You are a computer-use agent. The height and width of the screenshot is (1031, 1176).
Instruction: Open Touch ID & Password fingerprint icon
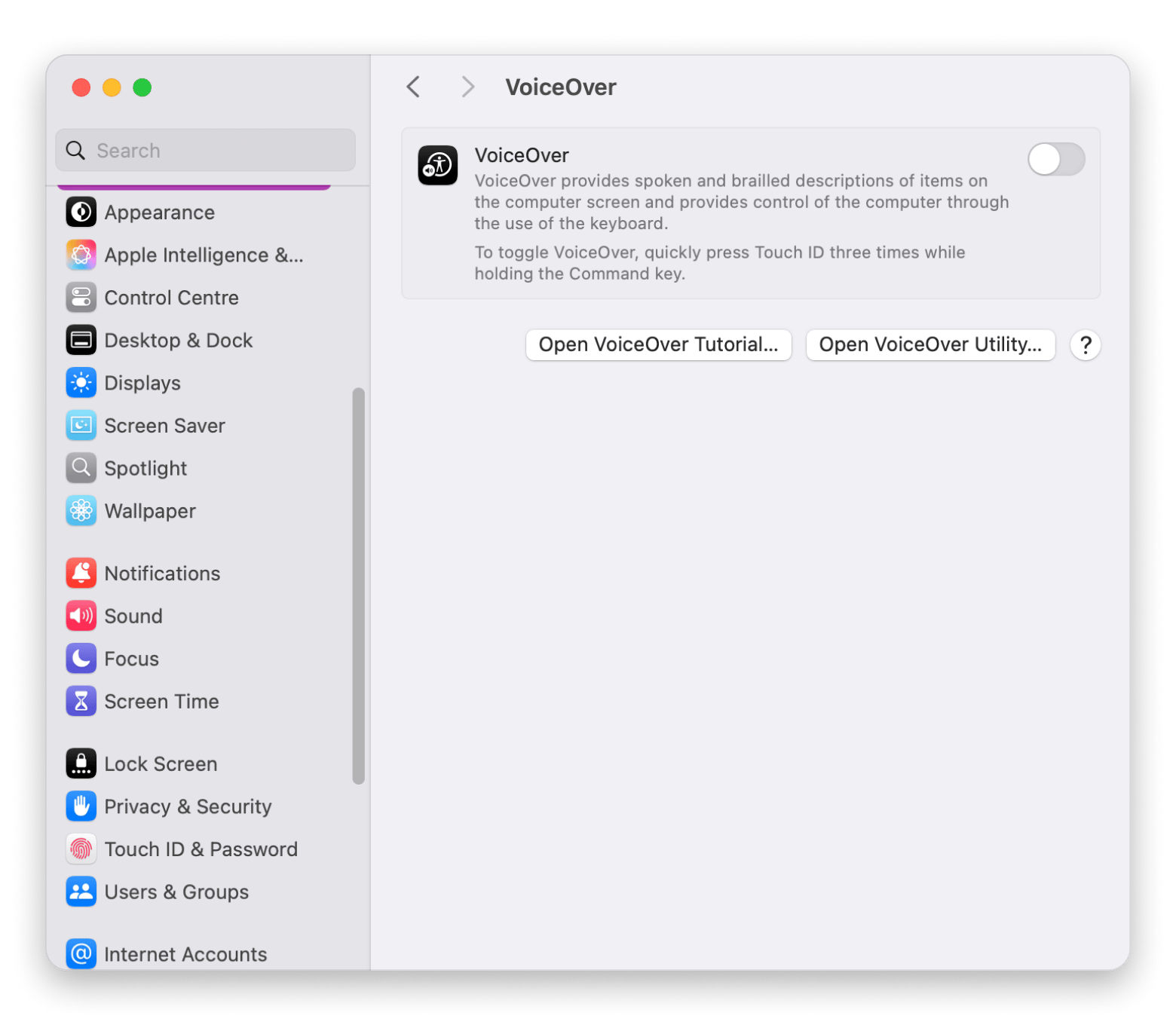[81, 849]
